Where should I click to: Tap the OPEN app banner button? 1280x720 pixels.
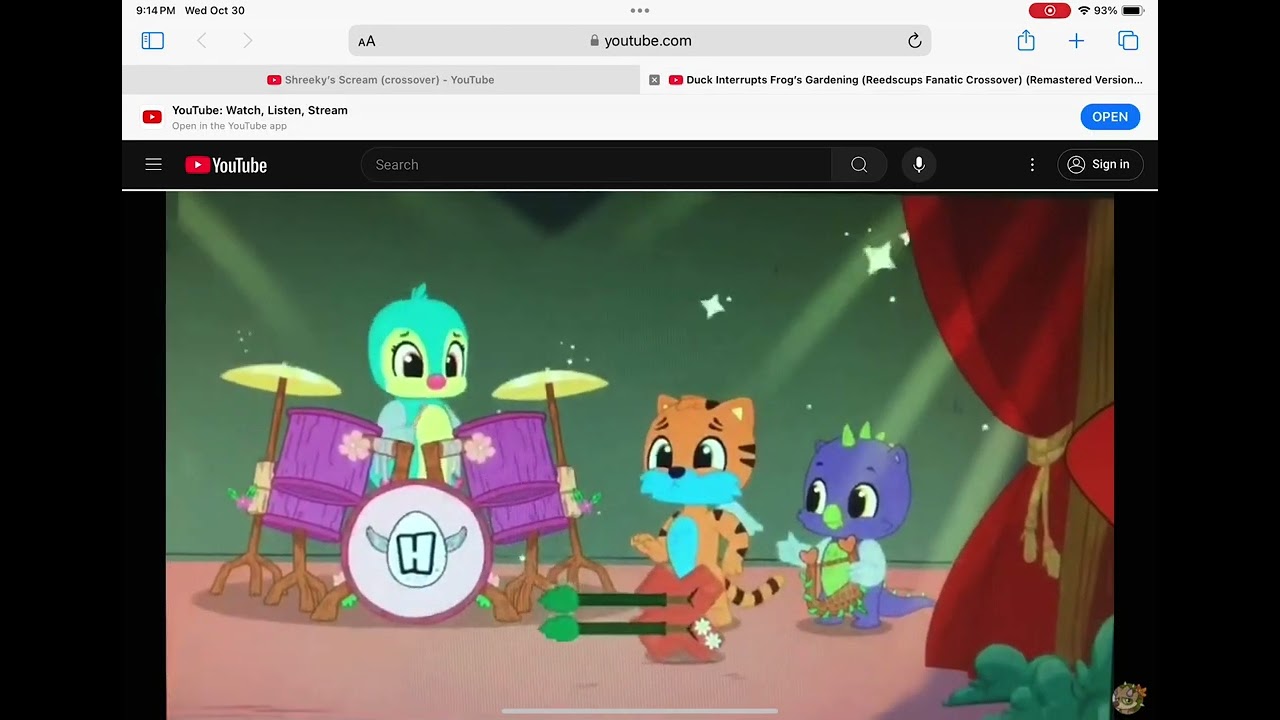pyautogui.click(x=1110, y=117)
